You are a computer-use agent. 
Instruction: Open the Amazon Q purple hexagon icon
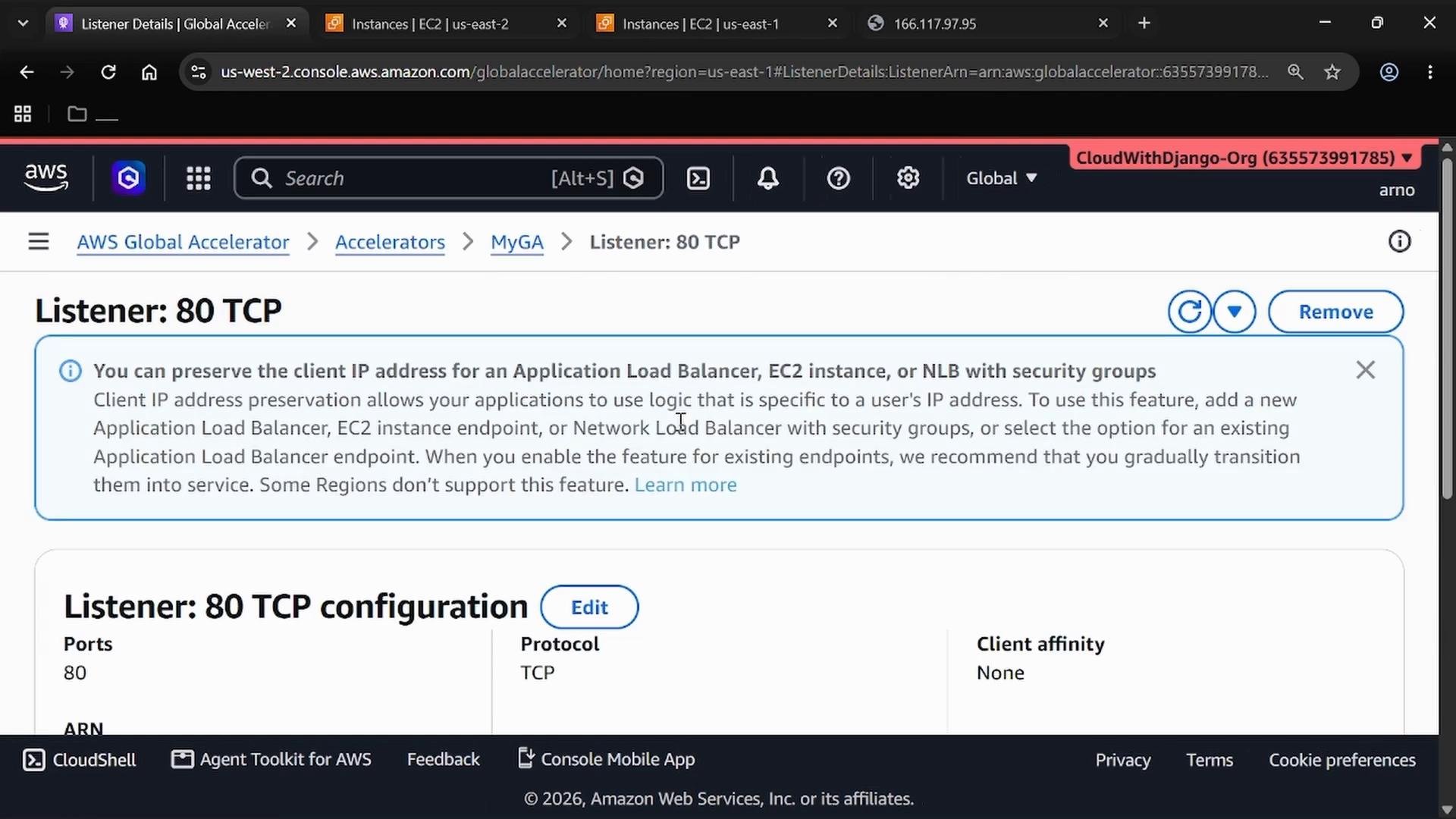coord(128,178)
